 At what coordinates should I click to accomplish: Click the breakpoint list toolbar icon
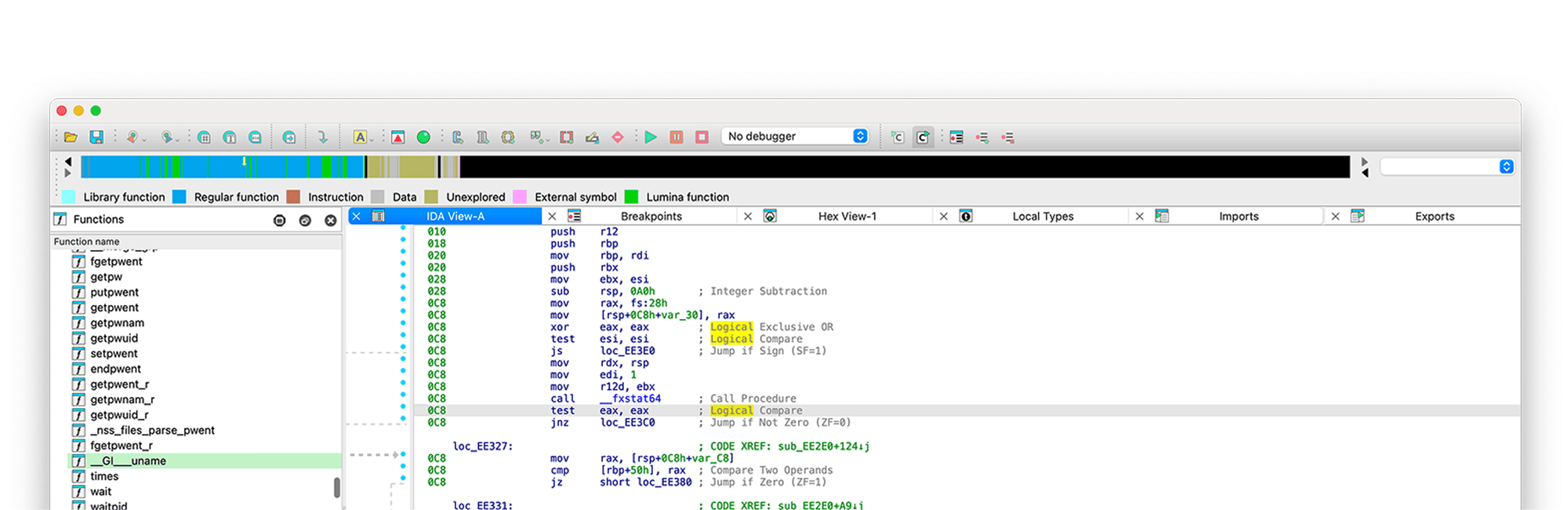(956, 137)
